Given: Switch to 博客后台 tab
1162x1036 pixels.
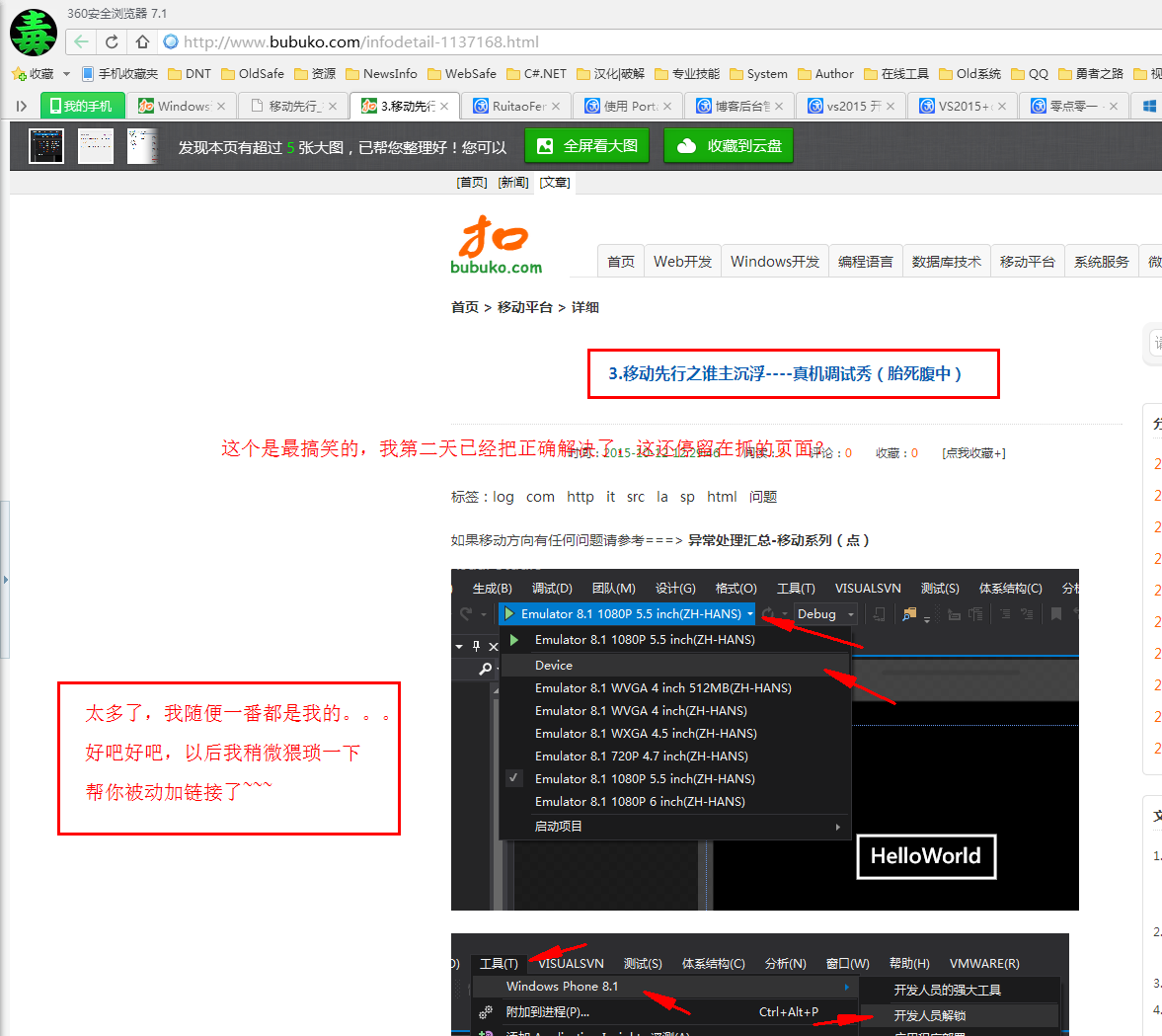Looking at the screenshot, I should point(738,106).
